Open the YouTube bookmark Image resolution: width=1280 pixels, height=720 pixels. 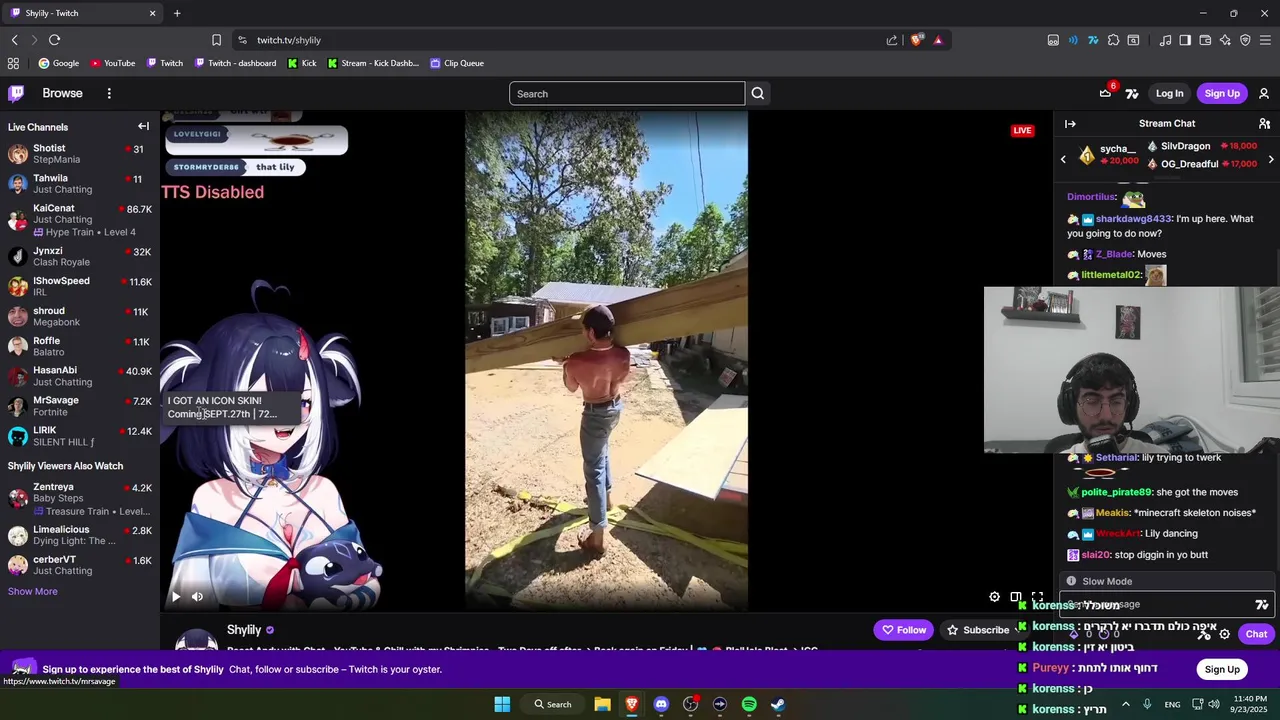click(x=113, y=63)
